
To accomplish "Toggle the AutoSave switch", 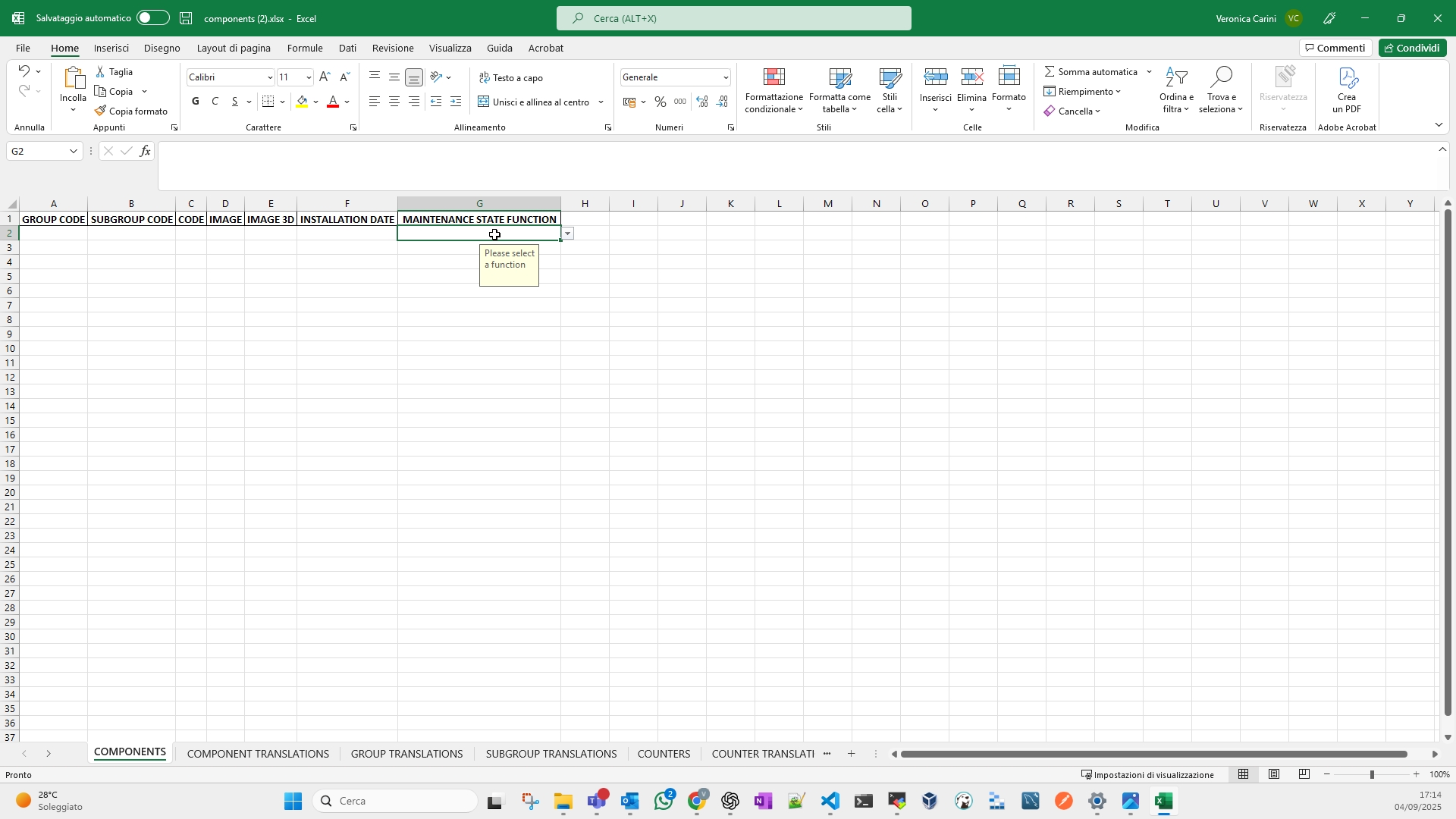I will tap(153, 18).
